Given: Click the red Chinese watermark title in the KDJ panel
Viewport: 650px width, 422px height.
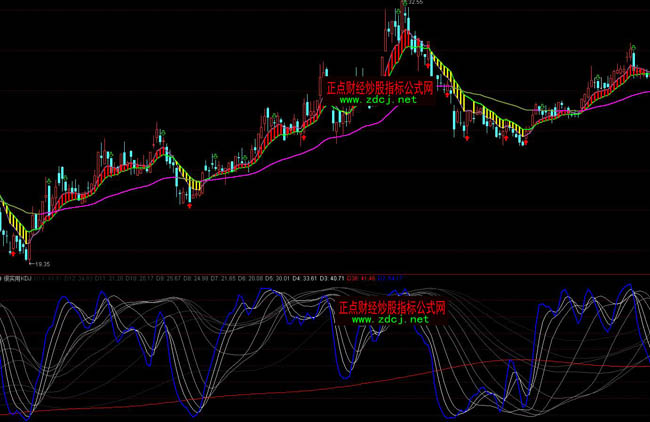Looking at the screenshot, I should pyautogui.click(x=392, y=308).
